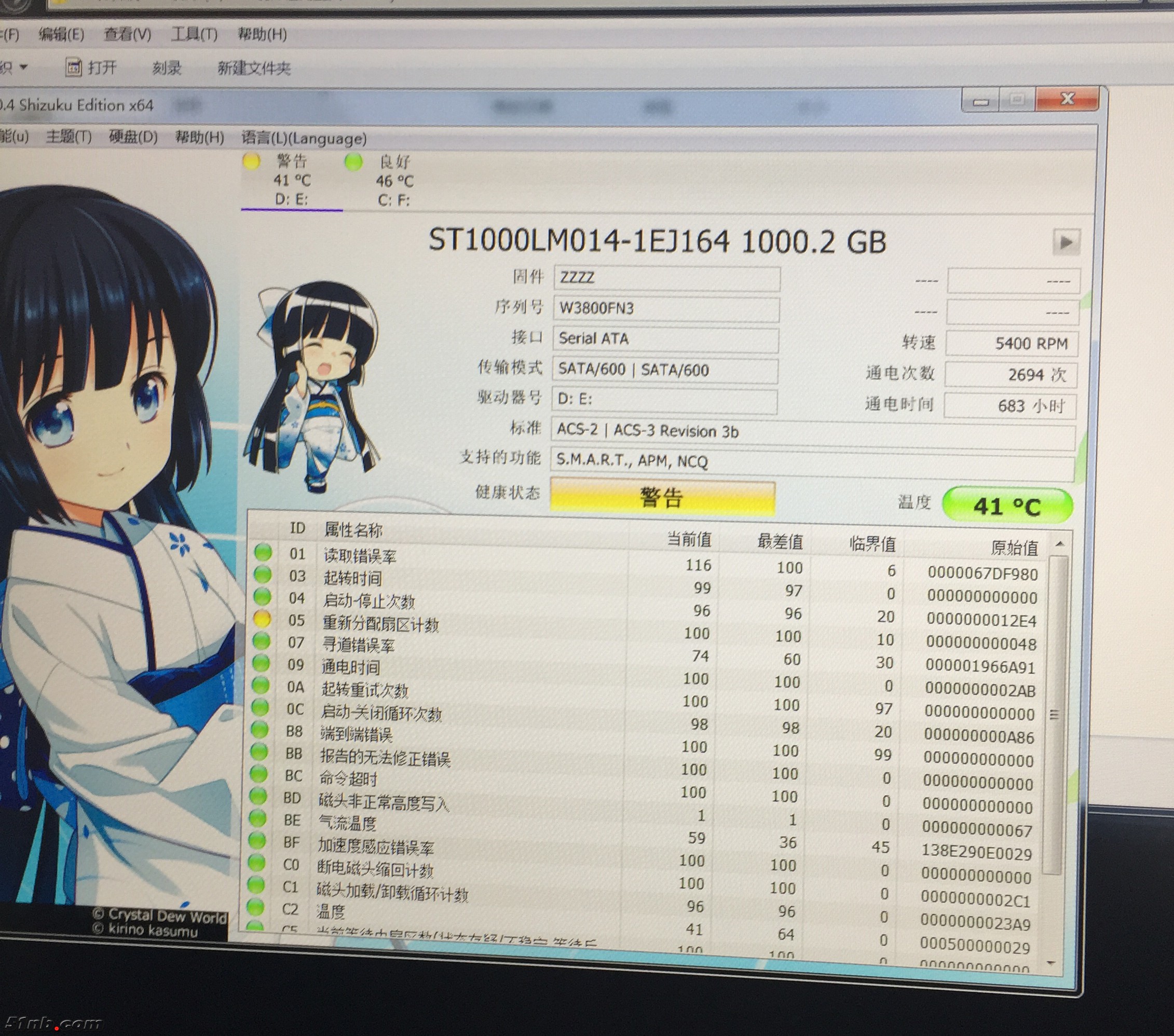Screen dimensions: 1174x1036
Task: Click the yellow status dot for attribute 05
Action: pyautogui.click(x=262, y=619)
